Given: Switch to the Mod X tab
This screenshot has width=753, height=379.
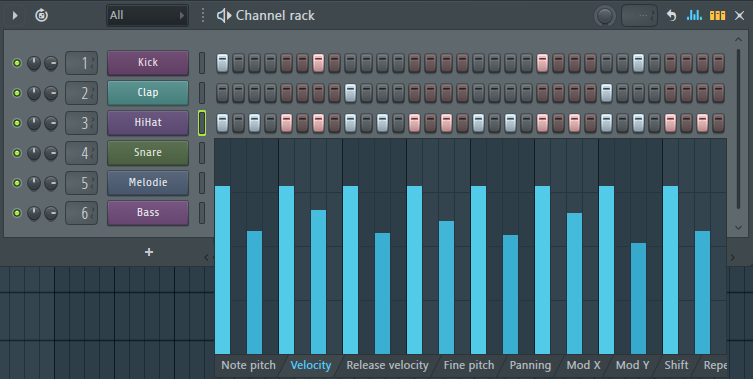Looking at the screenshot, I should pyautogui.click(x=583, y=365).
